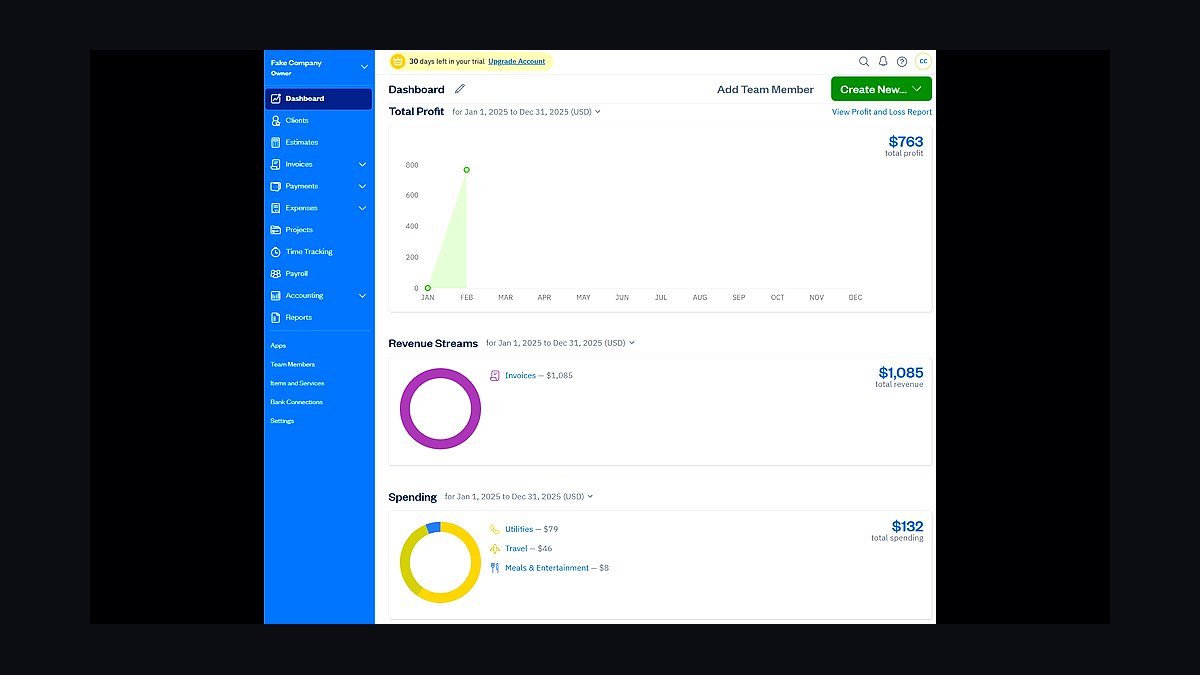Open Team Members in sidebar
Screen dimensions: 1200x675
292,364
